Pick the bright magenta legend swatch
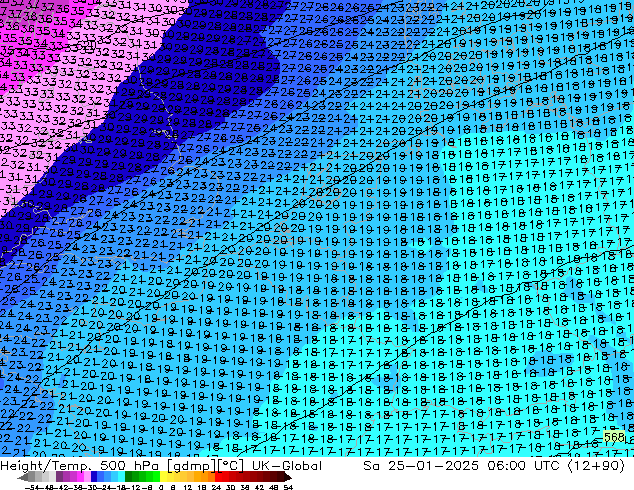The image size is (634, 490). (x=80, y=476)
